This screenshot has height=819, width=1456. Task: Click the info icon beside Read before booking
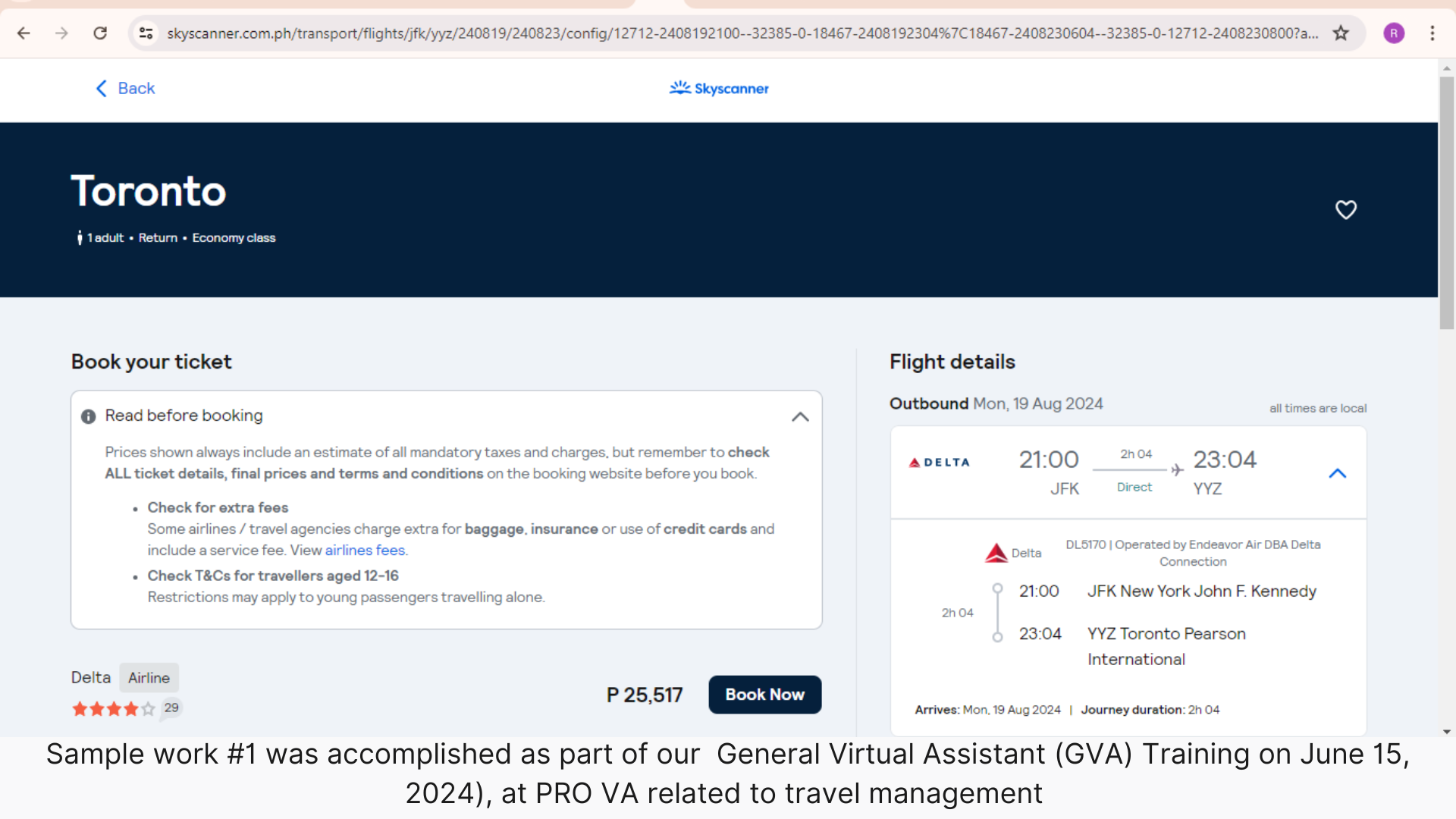[89, 416]
